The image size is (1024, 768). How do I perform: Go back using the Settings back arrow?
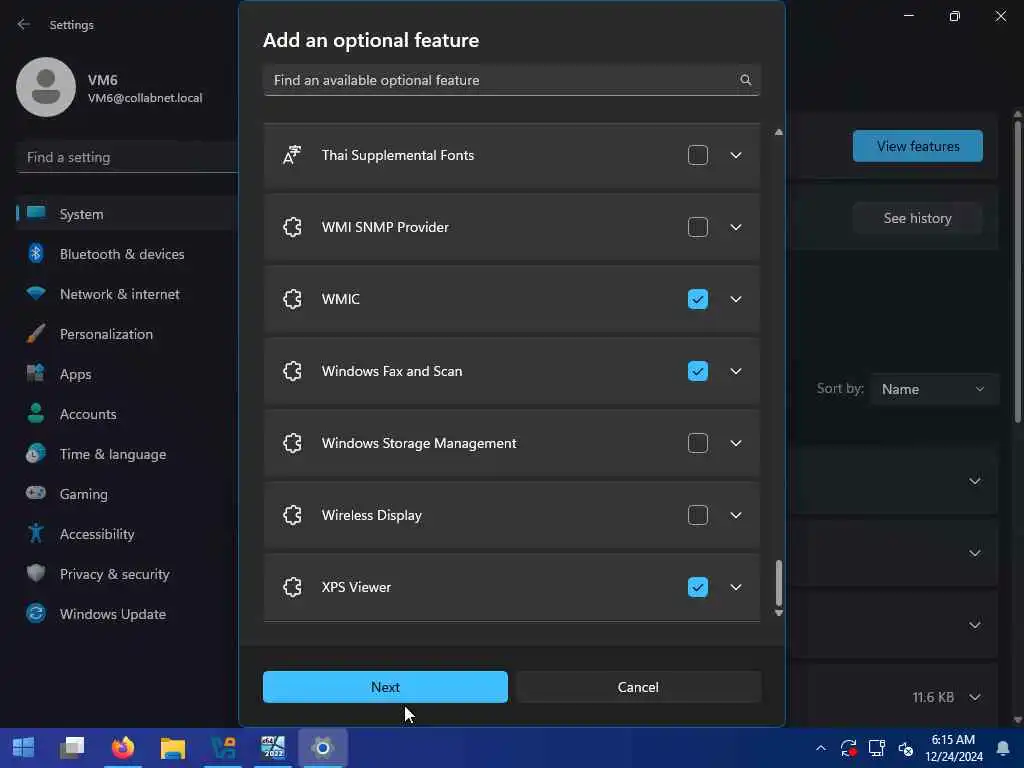click(24, 24)
